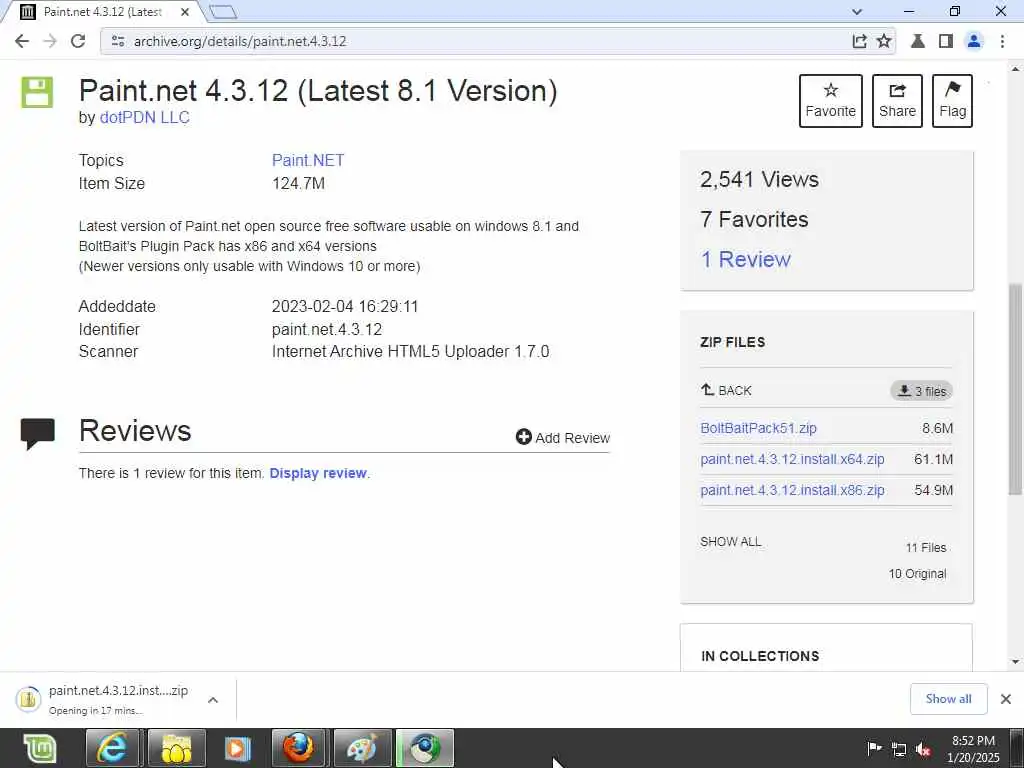Click SHOW ALL files link
The width and height of the screenshot is (1024, 768).
[x=730, y=542]
